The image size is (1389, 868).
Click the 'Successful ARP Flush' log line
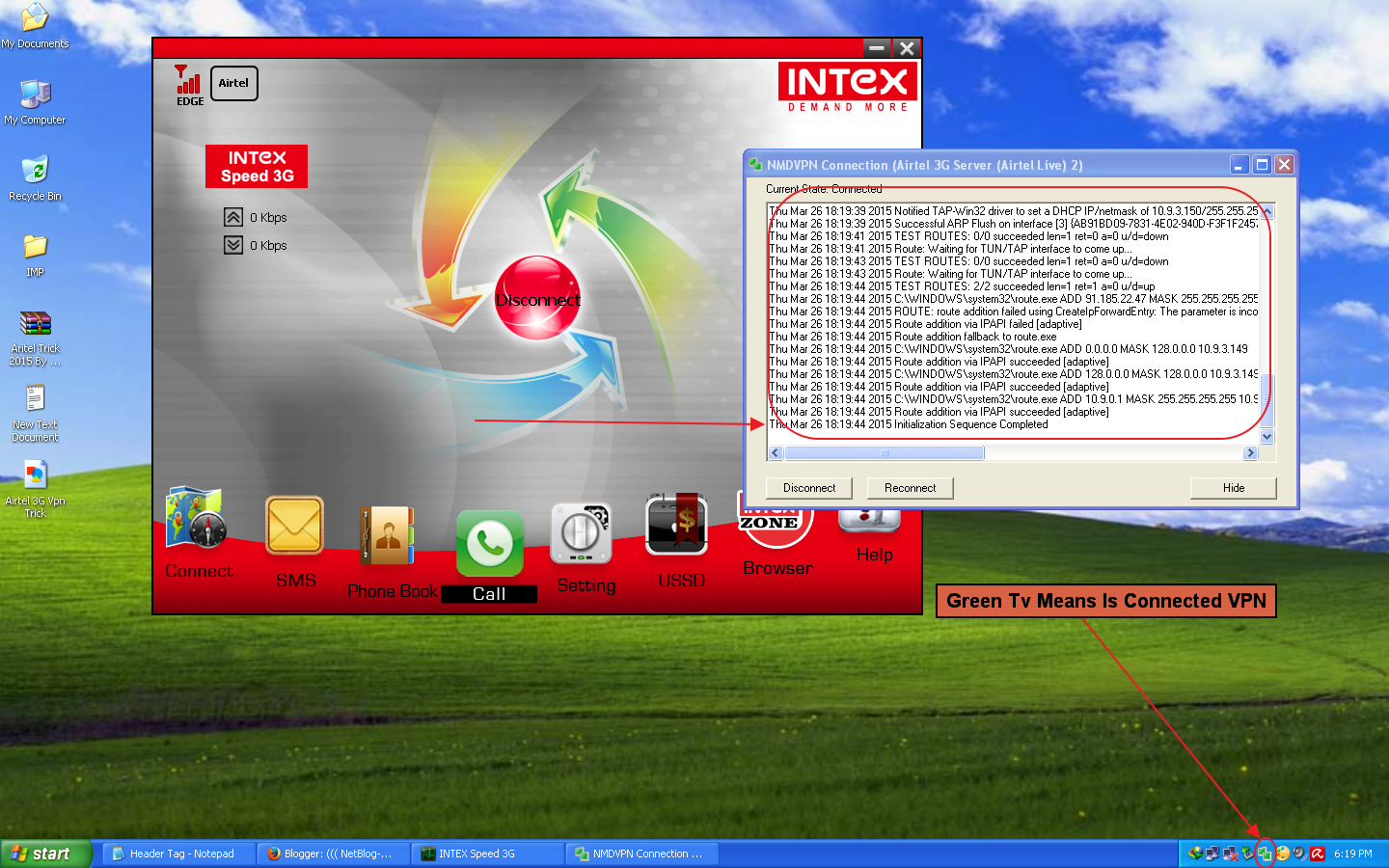point(1014,224)
